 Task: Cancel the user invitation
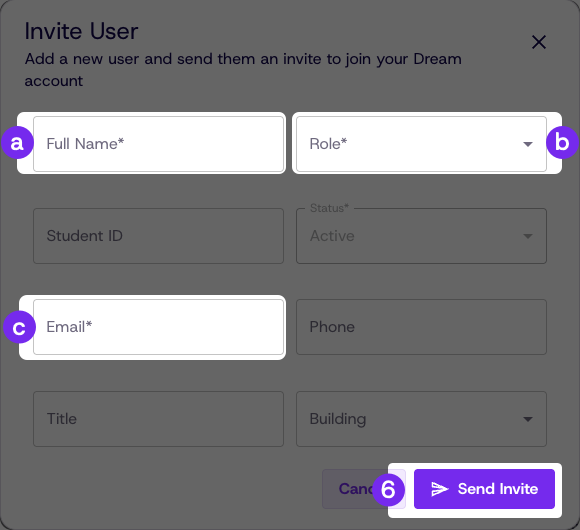[355, 489]
